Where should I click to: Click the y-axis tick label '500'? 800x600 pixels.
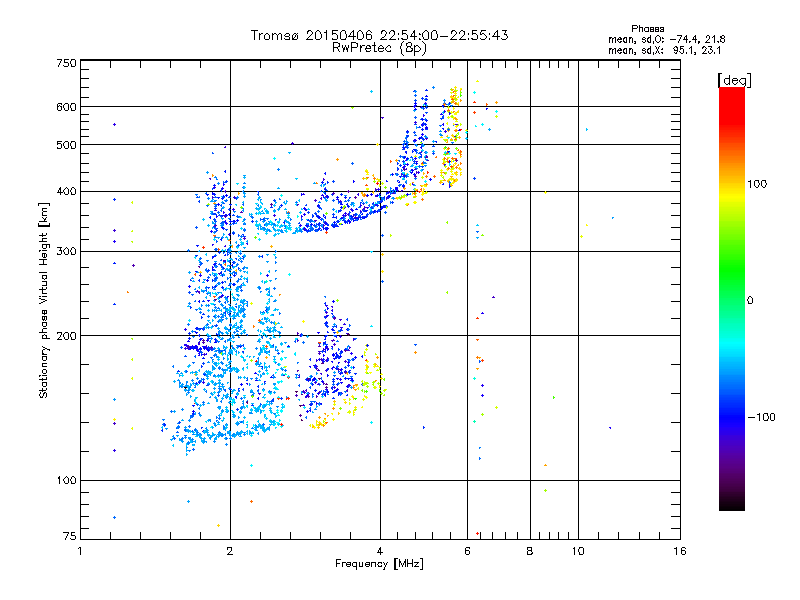(x=66, y=145)
